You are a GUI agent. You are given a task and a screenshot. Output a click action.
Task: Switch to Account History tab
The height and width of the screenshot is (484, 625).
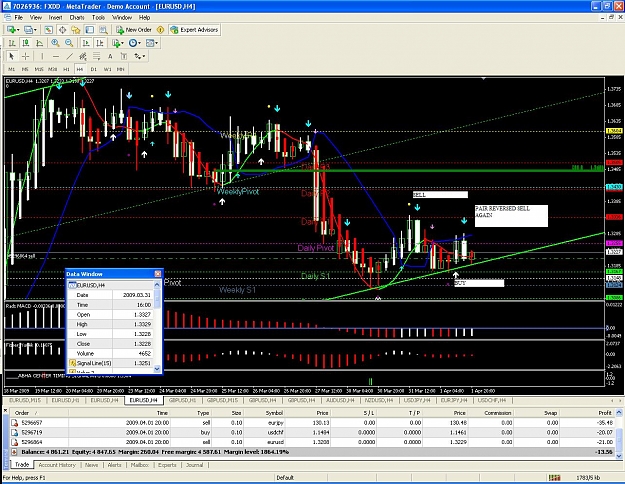click(x=57, y=465)
